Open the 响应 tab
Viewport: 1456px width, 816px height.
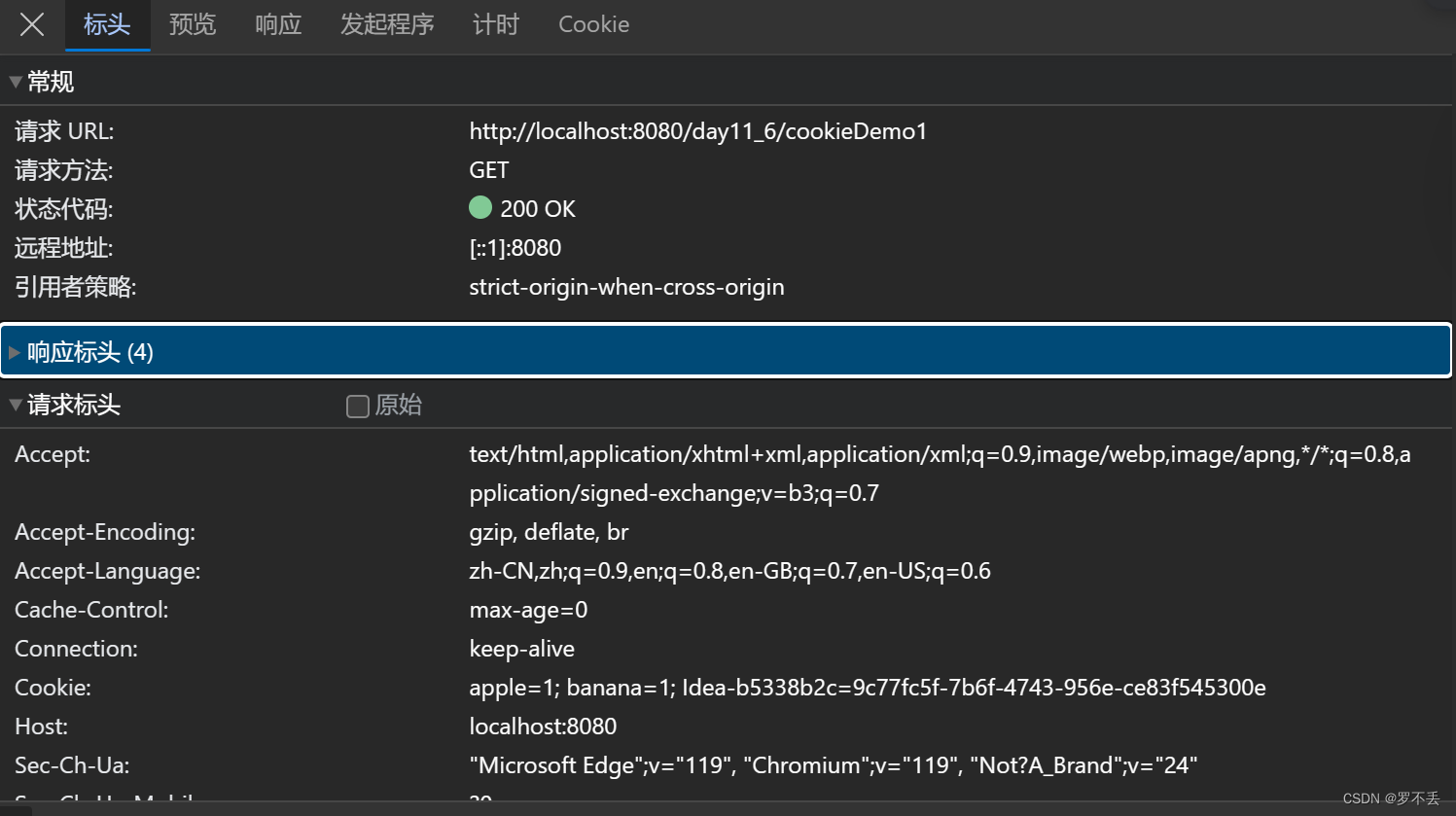coord(278,24)
